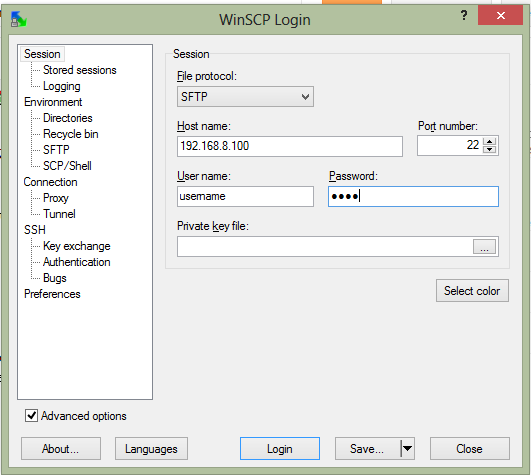
Task: Open the Directories settings page
Action: pyautogui.click(x=68, y=118)
